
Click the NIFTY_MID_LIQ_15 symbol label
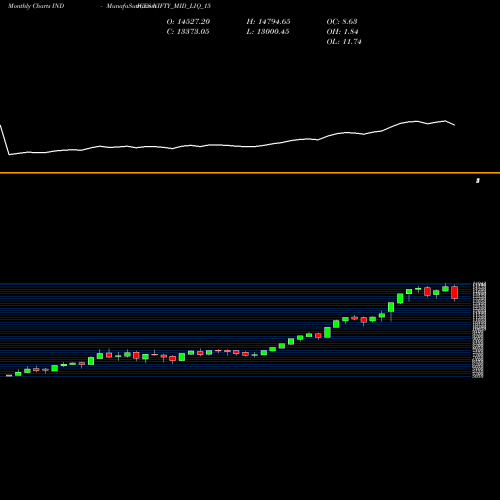[183, 6]
